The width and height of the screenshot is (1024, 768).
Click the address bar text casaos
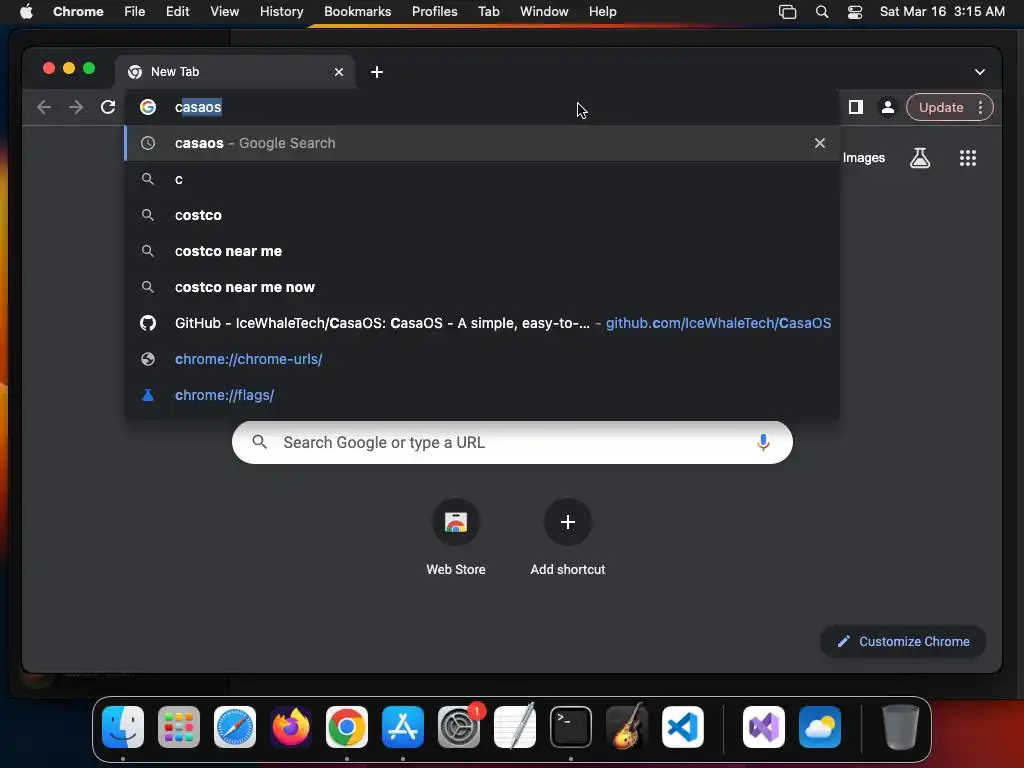coord(198,107)
